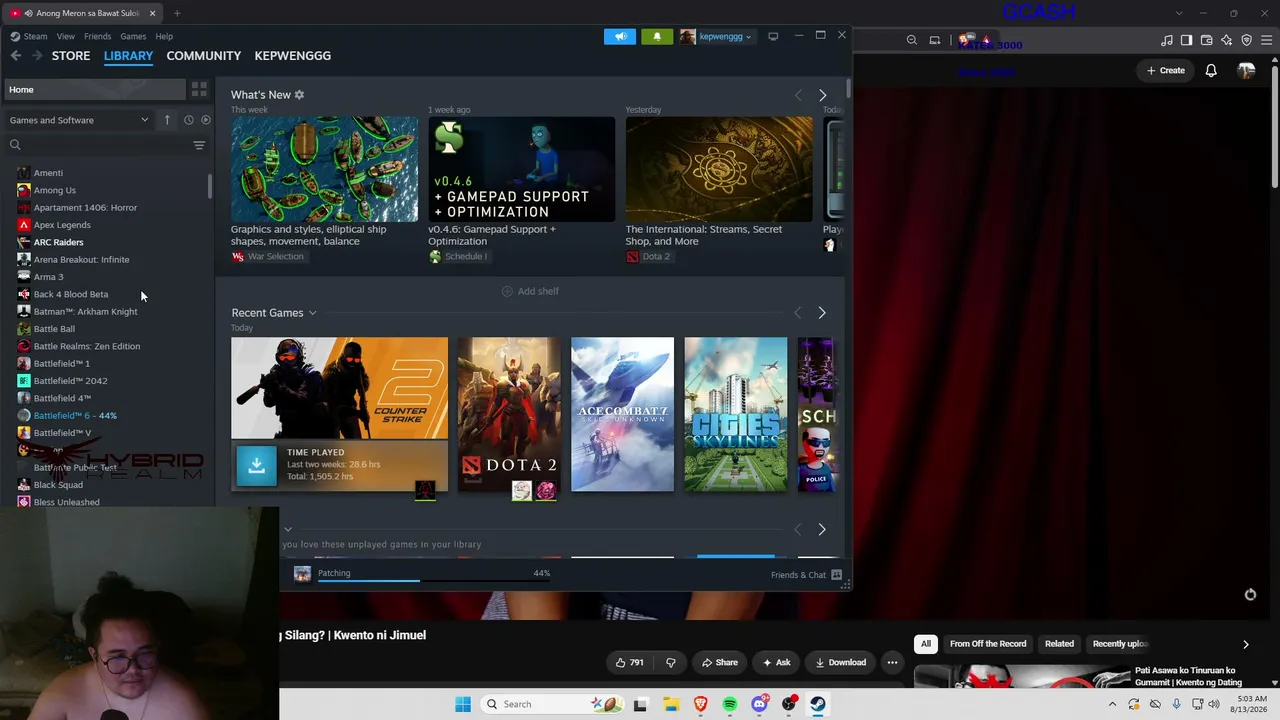Expand Recent Games shelf dropdown
This screenshot has width=1280, height=720.
[312, 313]
